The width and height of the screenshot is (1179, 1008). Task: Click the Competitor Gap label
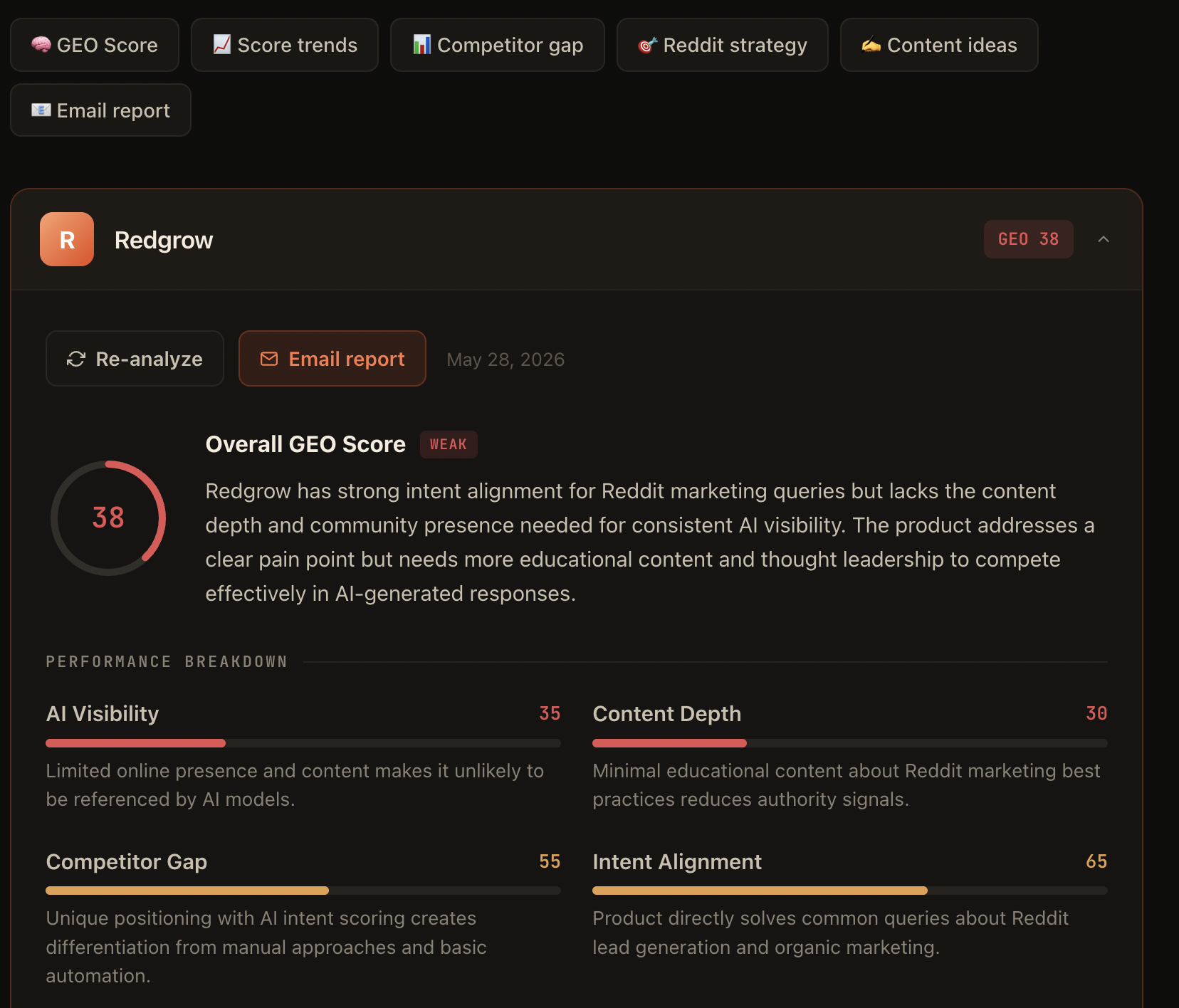[127, 861]
